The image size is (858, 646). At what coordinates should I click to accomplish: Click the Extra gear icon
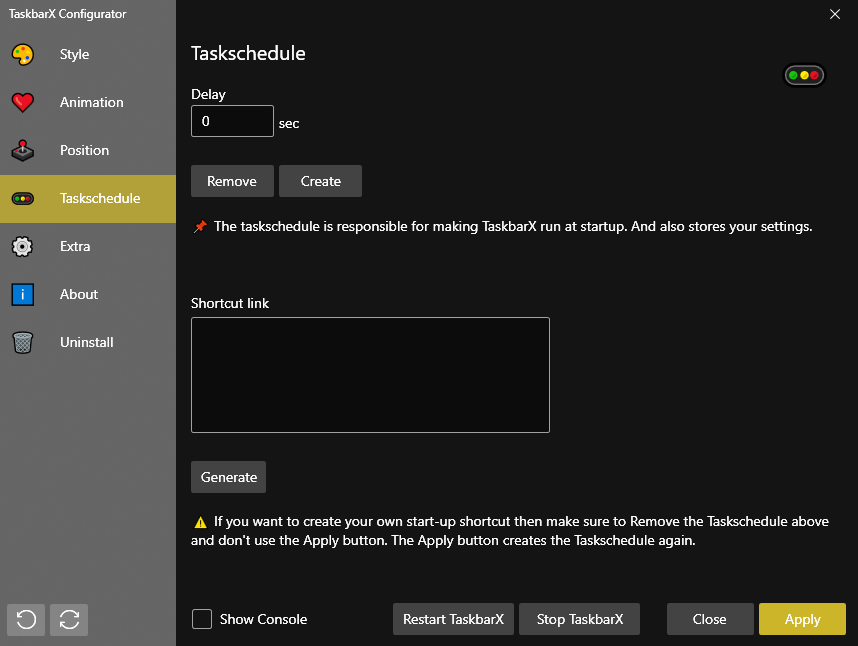click(x=22, y=247)
